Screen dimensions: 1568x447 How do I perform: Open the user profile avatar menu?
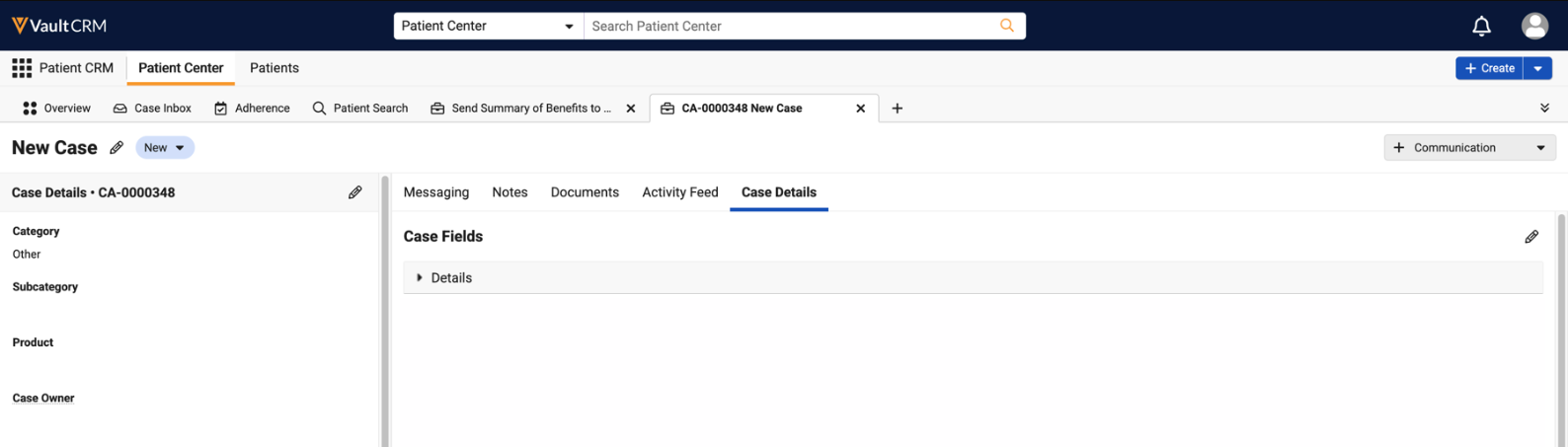click(1534, 26)
